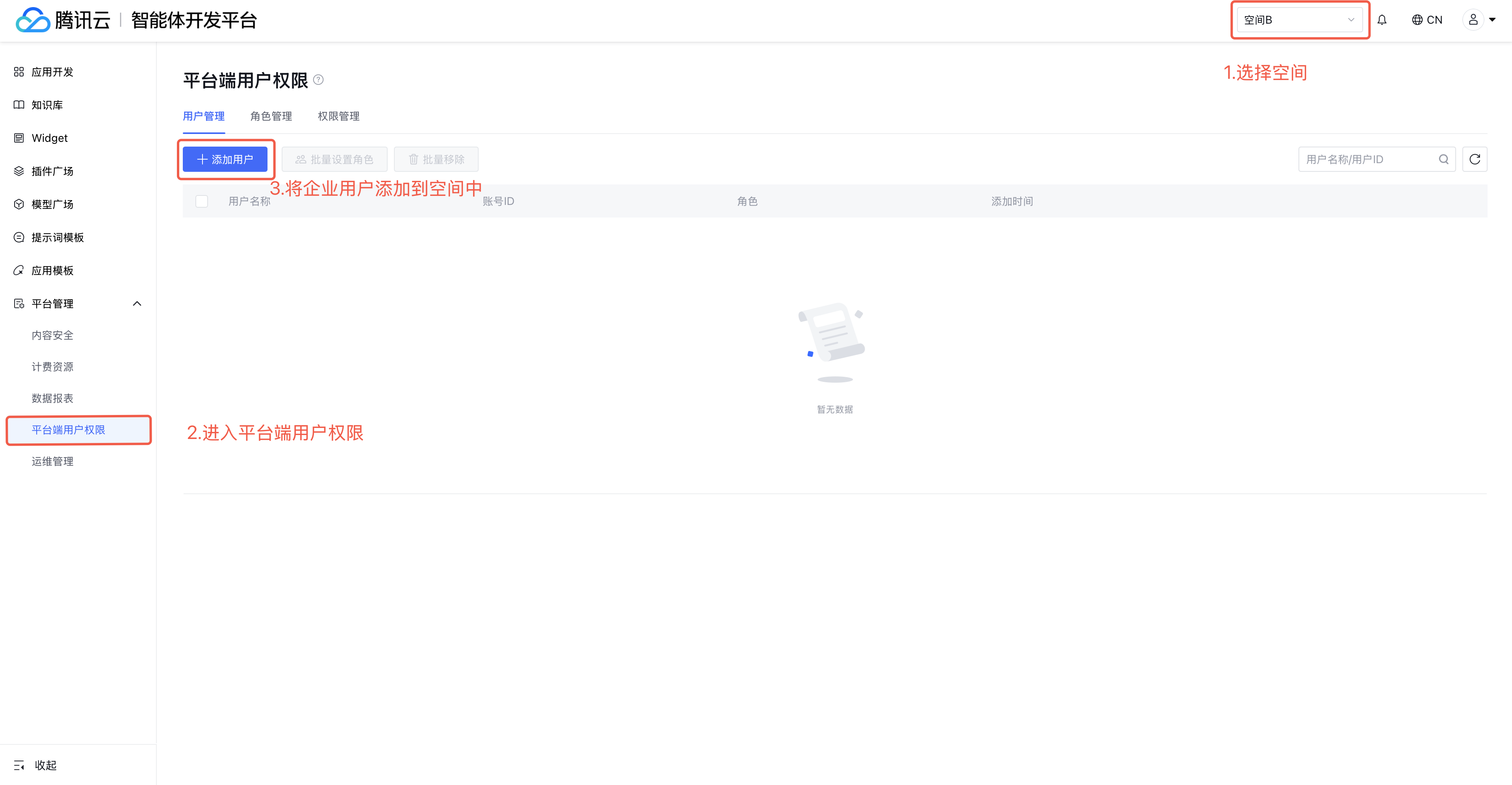Open the 知识库 sidebar item
This screenshot has height=785, width=1512.
click(47, 105)
